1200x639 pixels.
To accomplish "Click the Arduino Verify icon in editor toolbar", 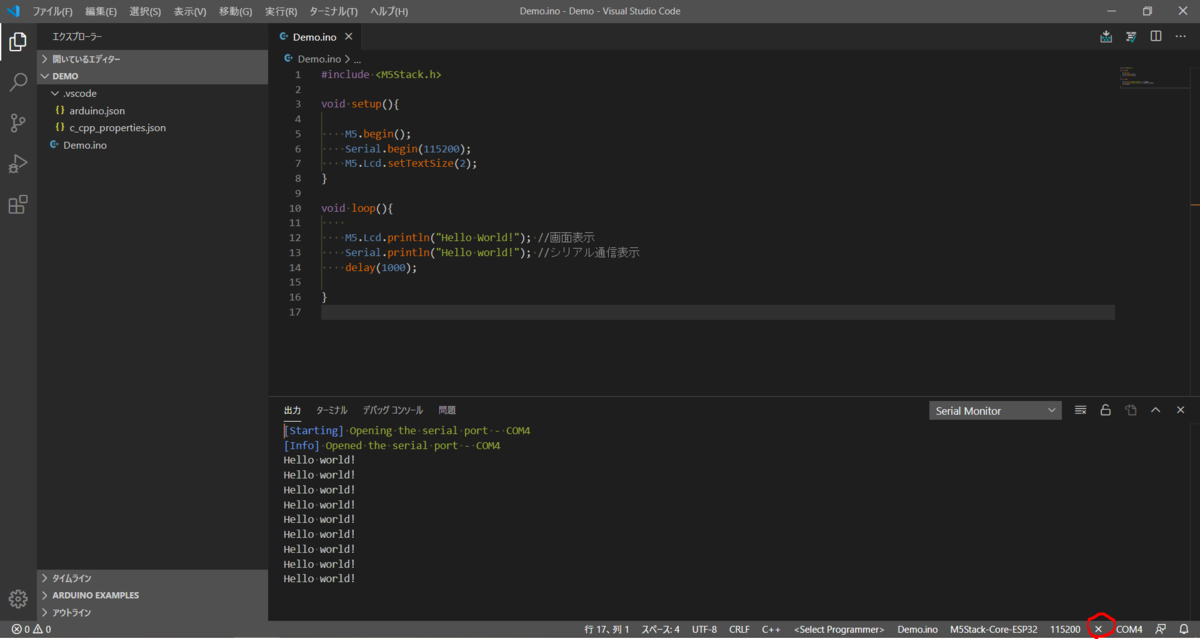I will point(1131,37).
